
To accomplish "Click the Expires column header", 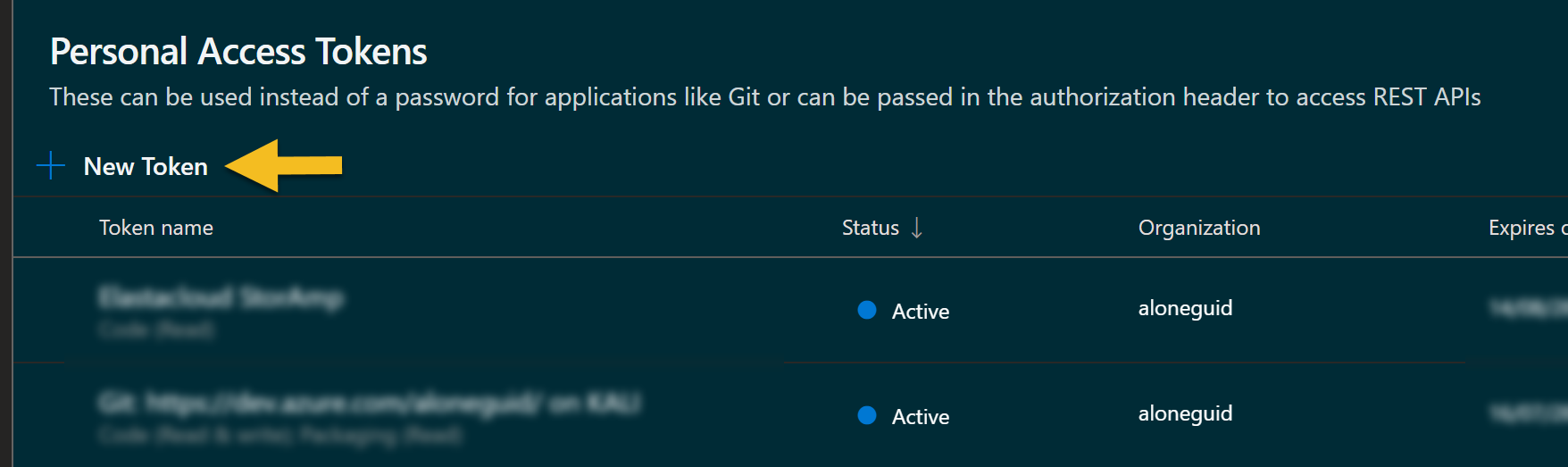I will (1528, 228).
